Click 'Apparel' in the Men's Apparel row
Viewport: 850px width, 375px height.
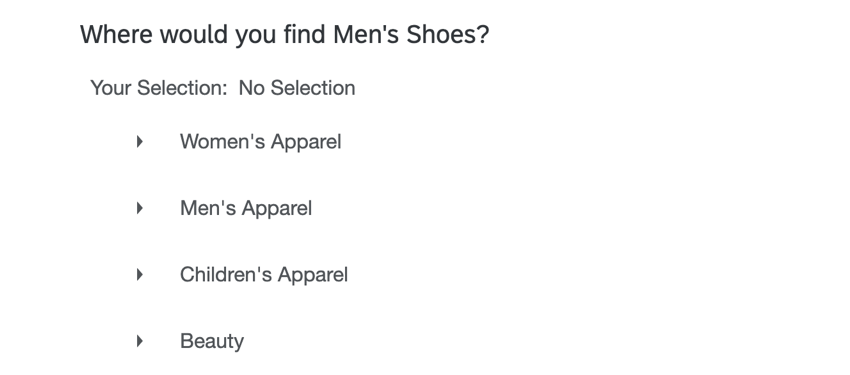tap(276, 209)
